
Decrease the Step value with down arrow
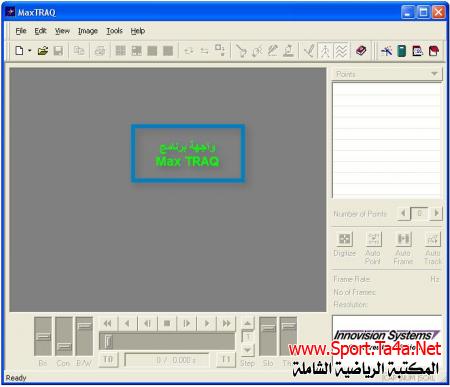coord(248,350)
